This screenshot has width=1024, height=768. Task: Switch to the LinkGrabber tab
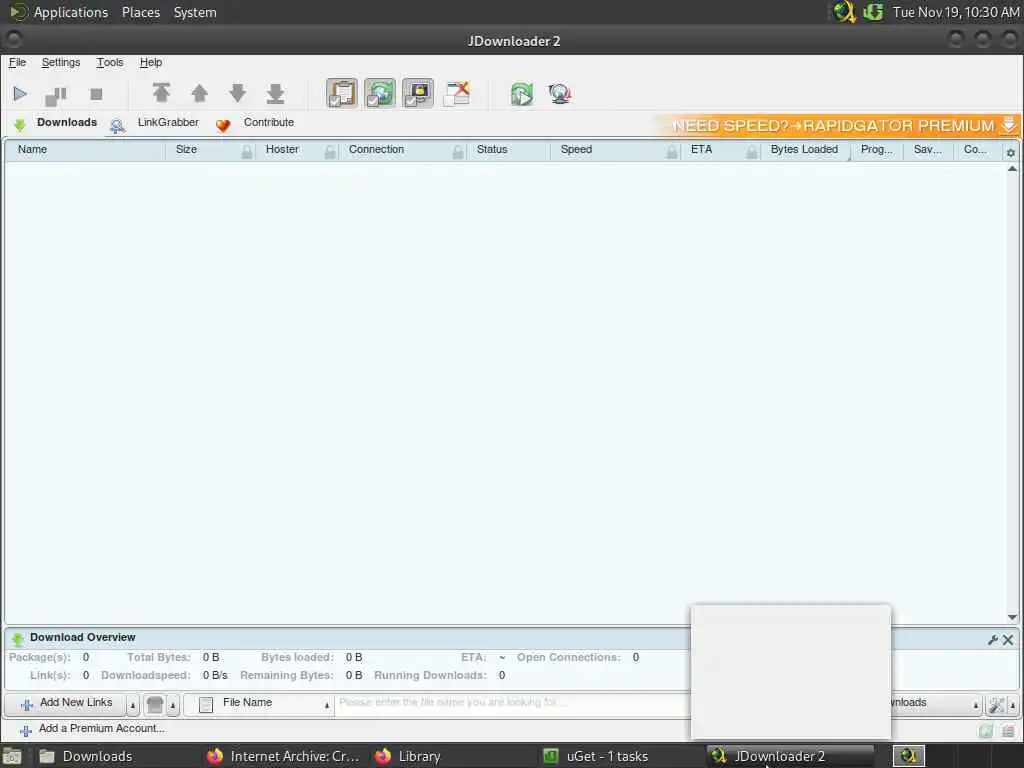pyautogui.click(x=155, y=123)
